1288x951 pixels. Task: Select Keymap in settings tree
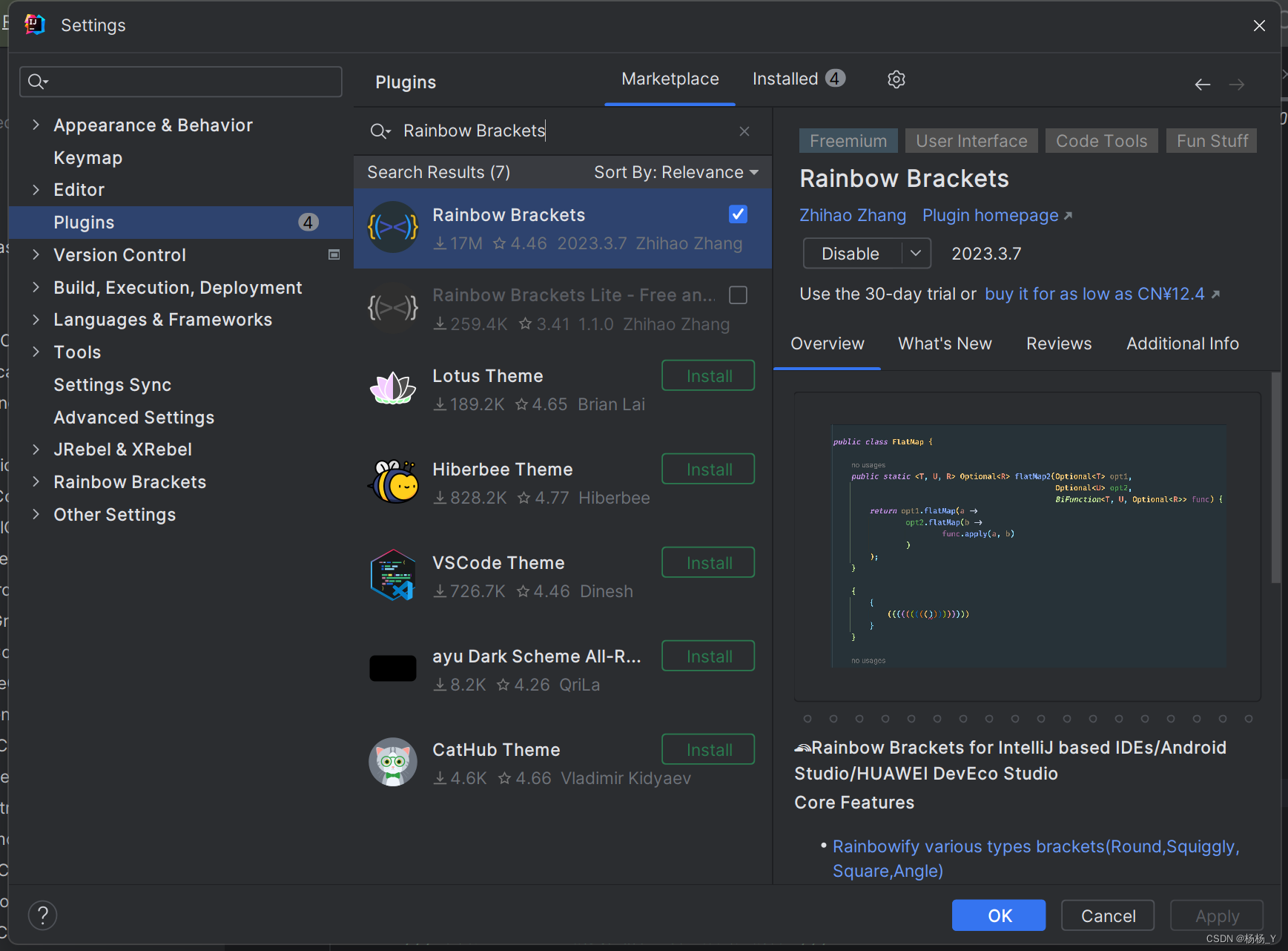[x=87, y=157]
